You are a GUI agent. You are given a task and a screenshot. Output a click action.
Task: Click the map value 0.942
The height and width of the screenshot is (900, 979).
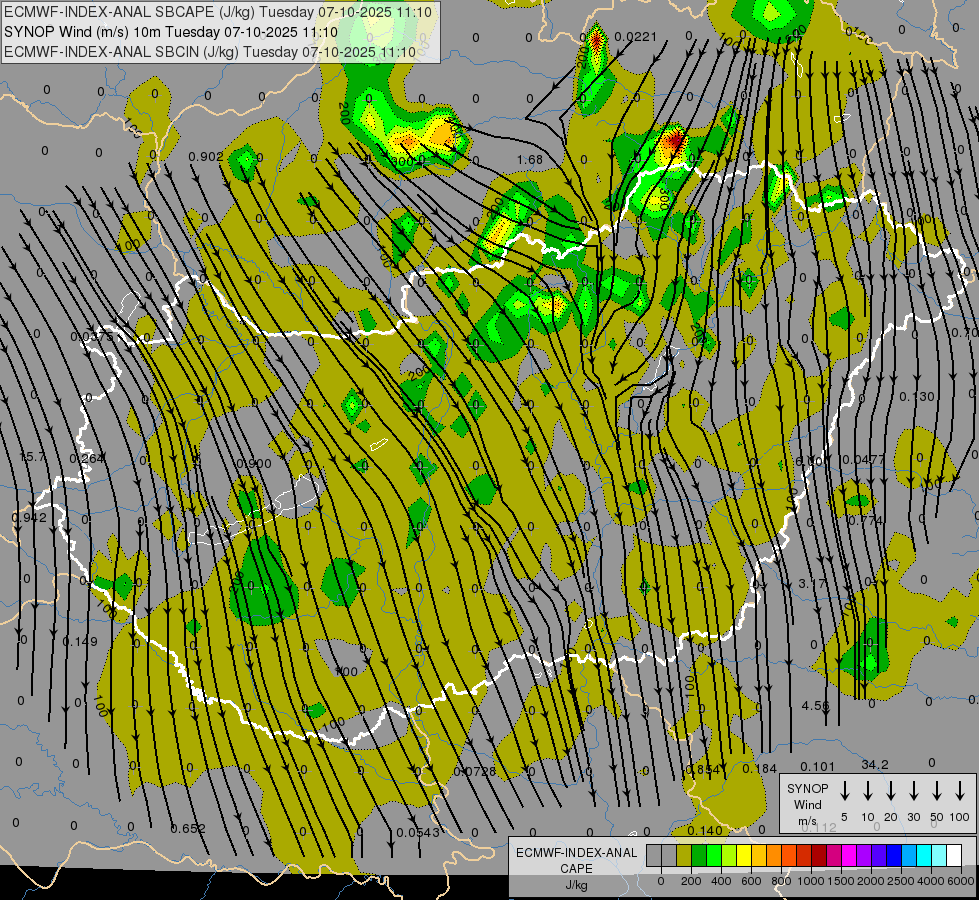[29, 518]
